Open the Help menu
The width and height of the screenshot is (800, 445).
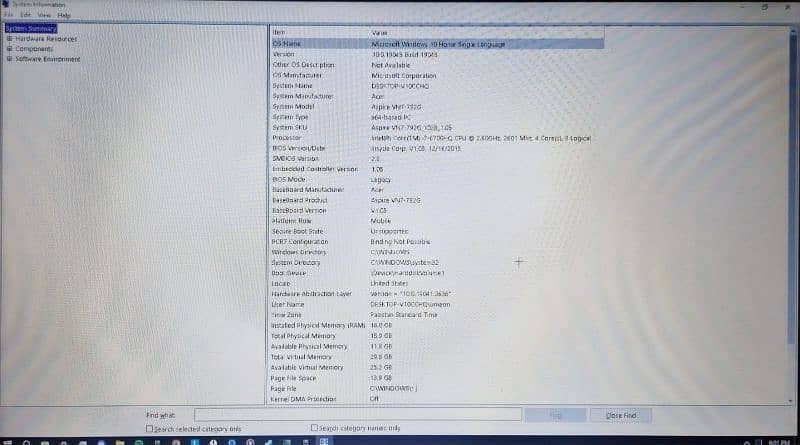point(64,16)
